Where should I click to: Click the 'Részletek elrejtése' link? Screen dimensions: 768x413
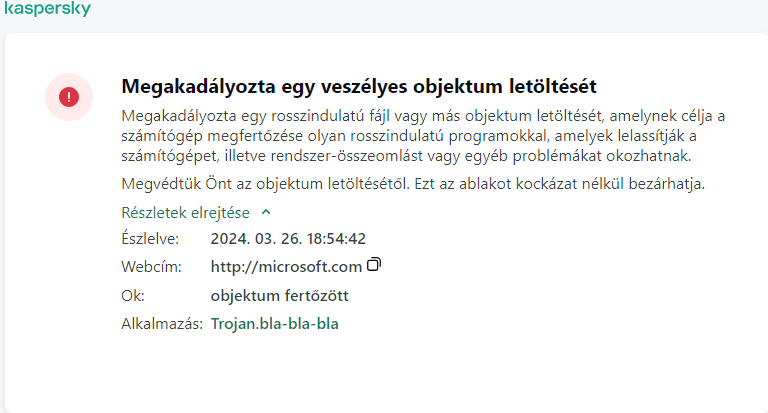click(x=187, y=212)
